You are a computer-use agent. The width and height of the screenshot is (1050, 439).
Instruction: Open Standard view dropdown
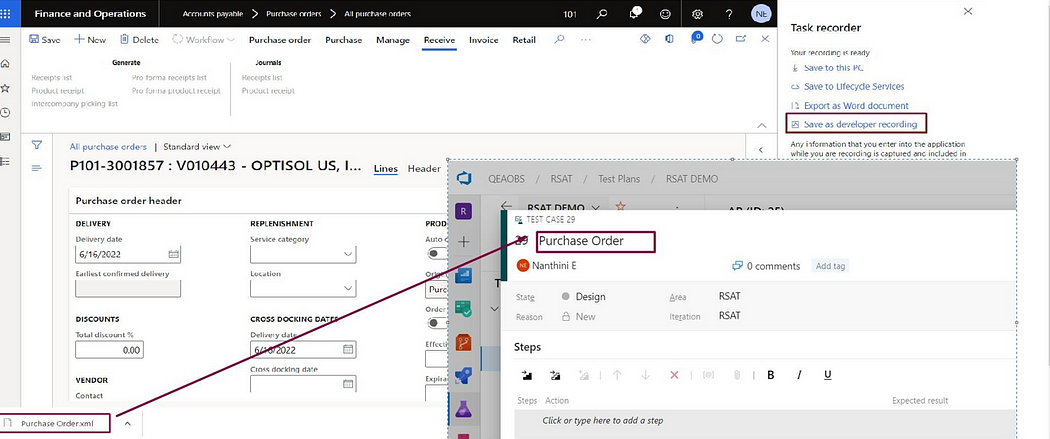(x=197, y=147)
